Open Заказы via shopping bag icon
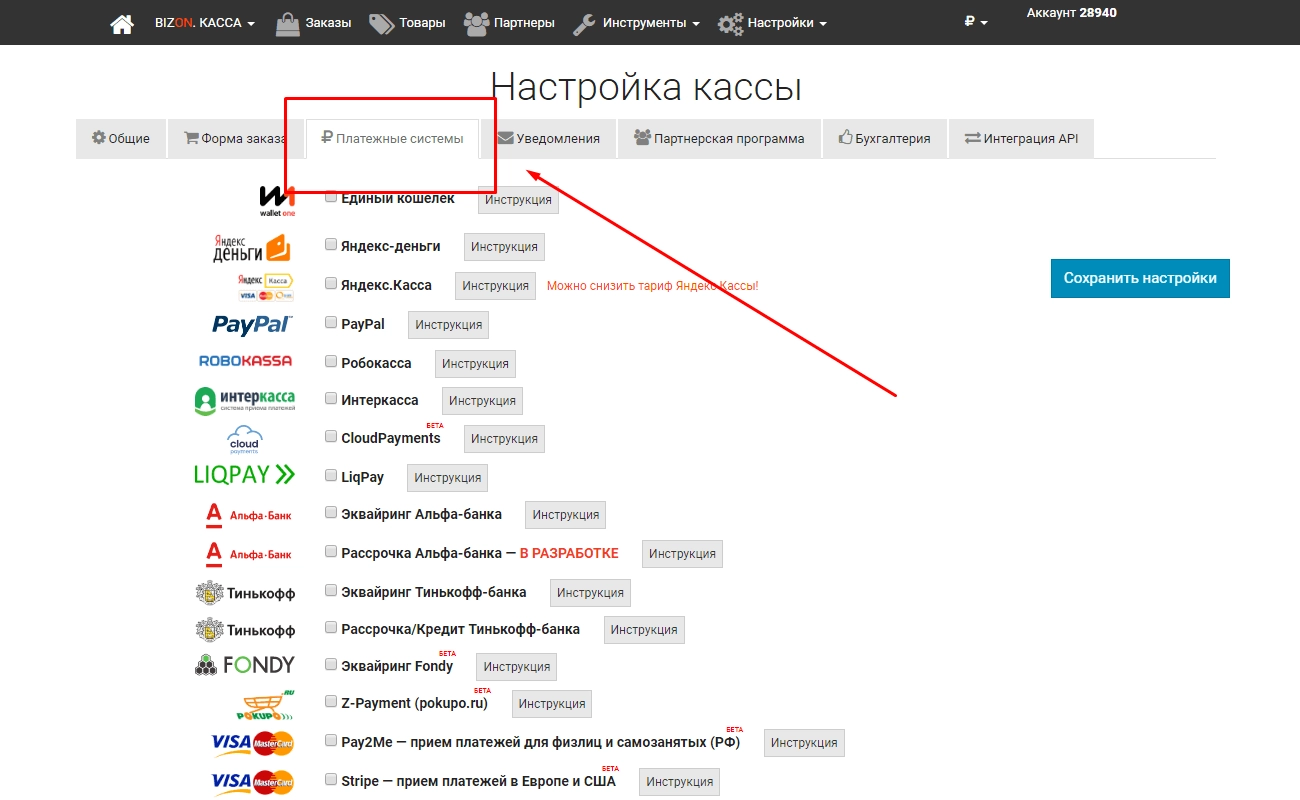Image resolution: width=1300 pixels, height=800 pixels. pyautogui.click(x=287, y=23)
